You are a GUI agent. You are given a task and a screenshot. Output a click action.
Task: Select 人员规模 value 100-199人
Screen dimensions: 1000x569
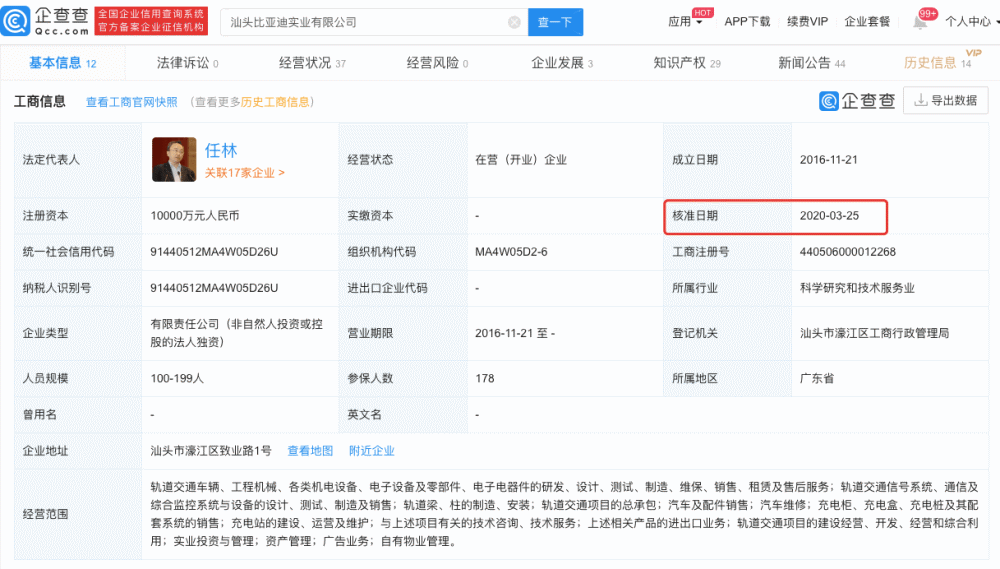click(177, 378)
